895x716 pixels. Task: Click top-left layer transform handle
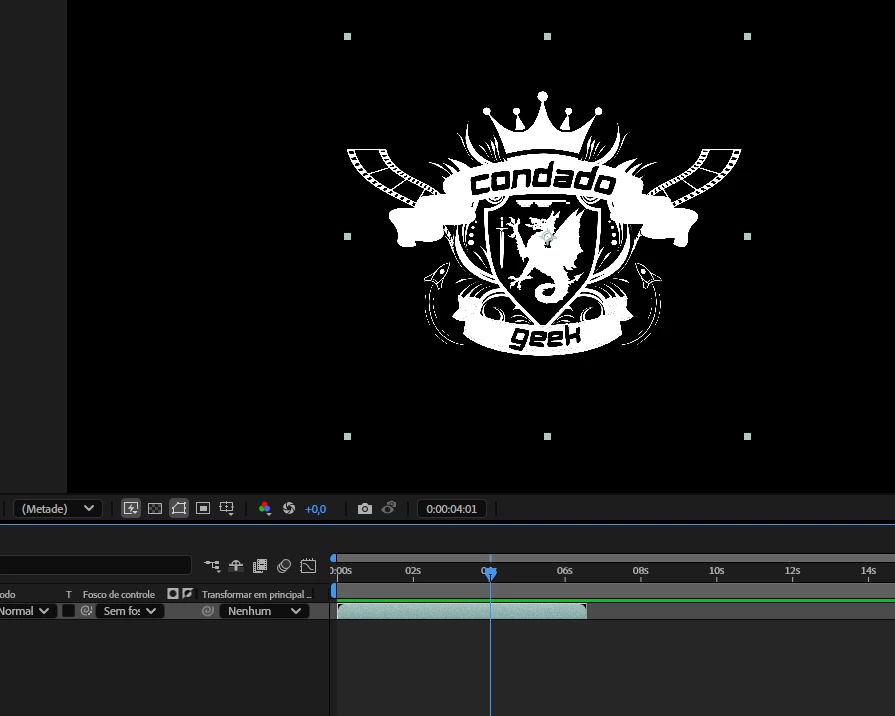pos(348,37)
